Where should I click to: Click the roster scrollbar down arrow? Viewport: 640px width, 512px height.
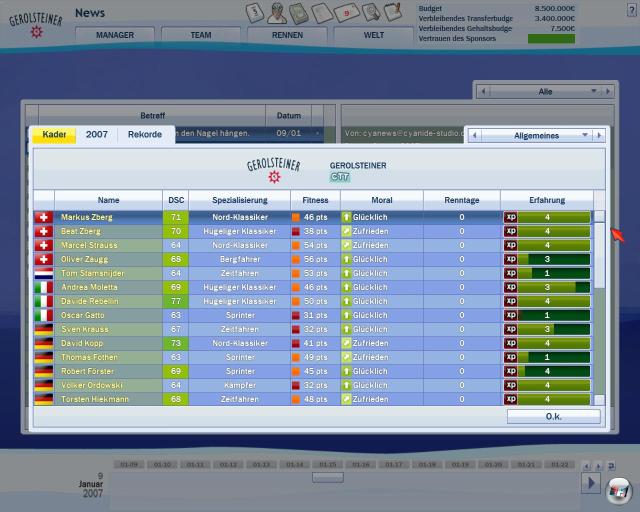(599, 399)
